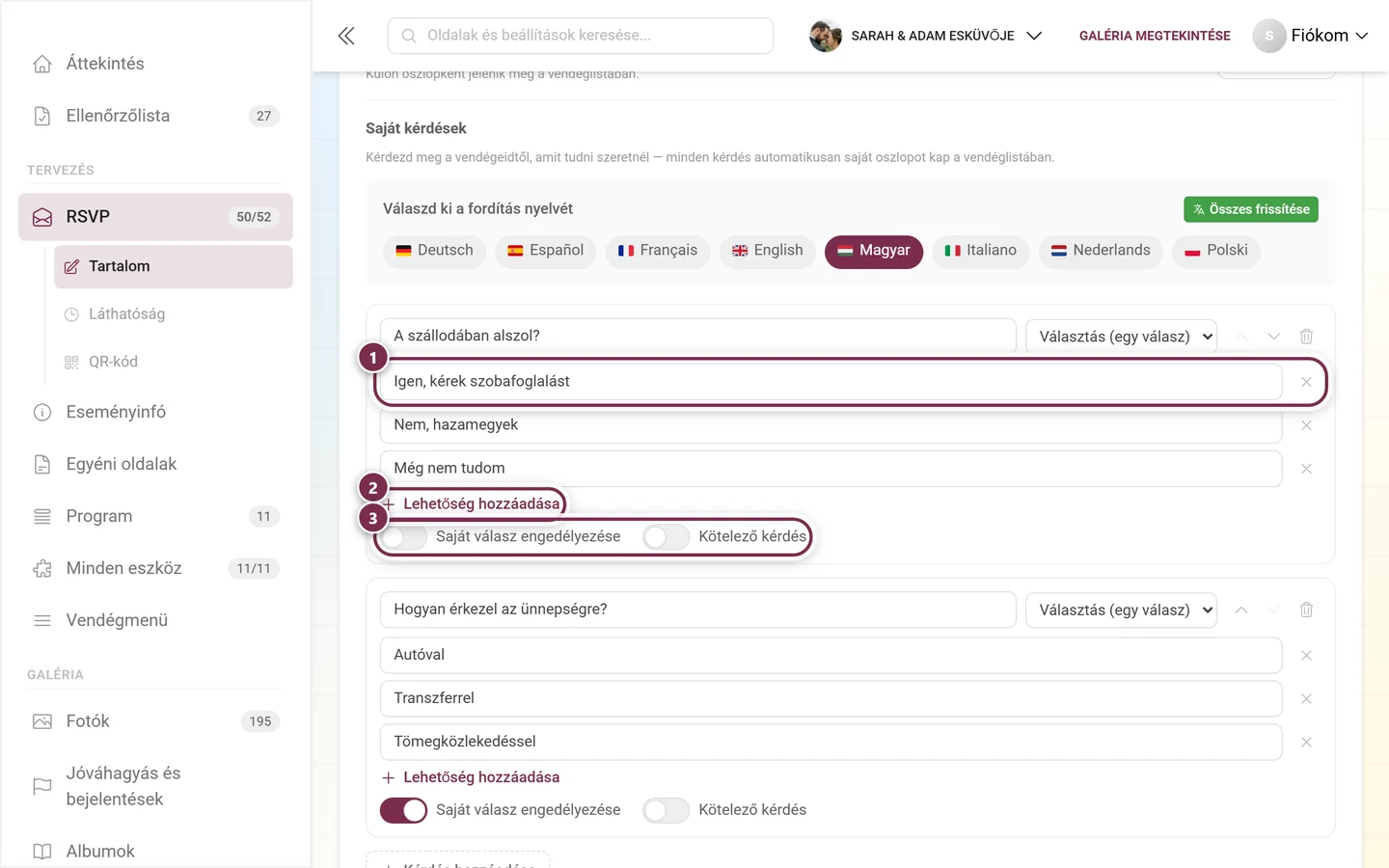Open answer type dropdown for 'A szállodában alszol?'
The height and width of the screenshot is (868, 1389).
coord(1121,337)
